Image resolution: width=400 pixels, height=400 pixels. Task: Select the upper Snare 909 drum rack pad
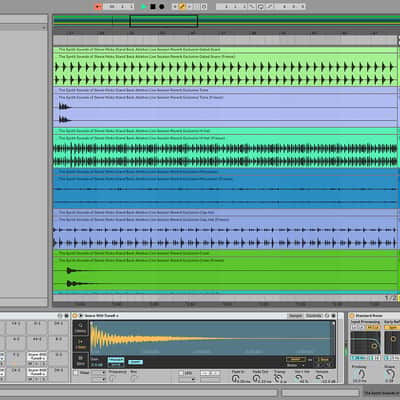pos(37,357)
